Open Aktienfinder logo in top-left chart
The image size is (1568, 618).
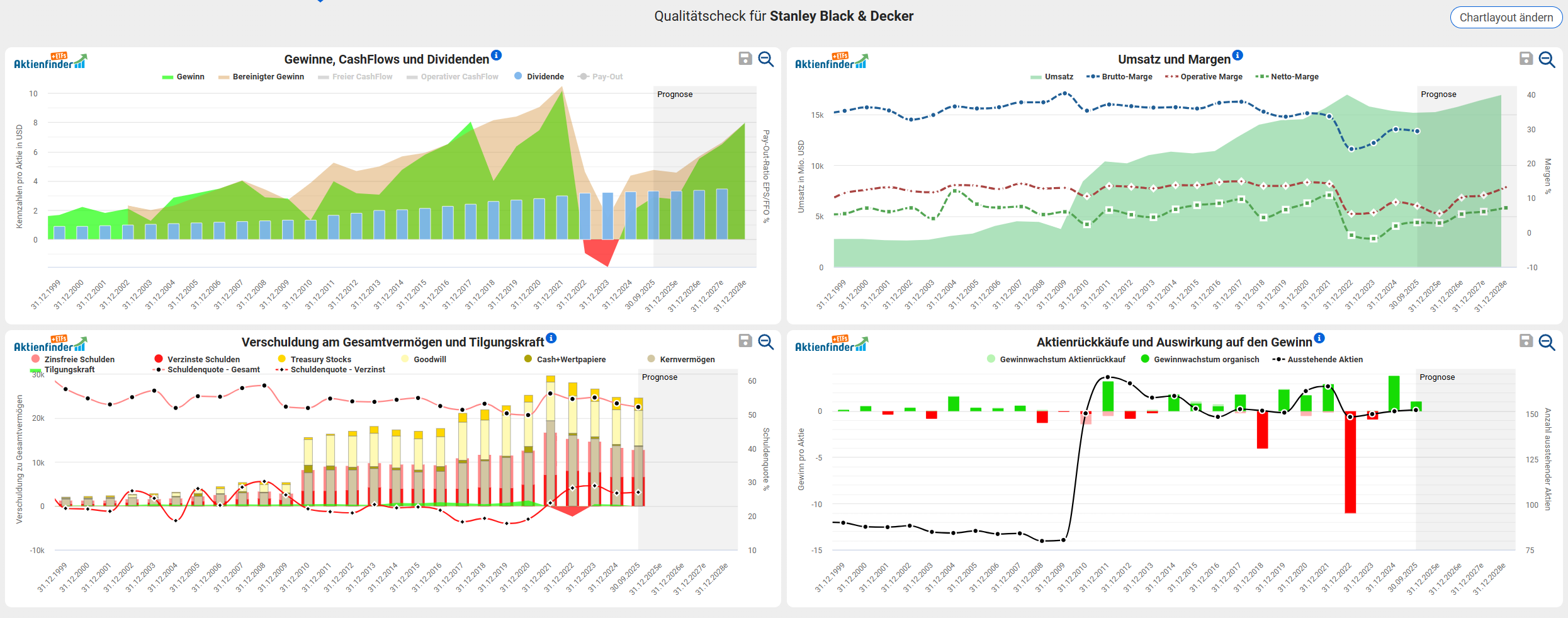[x=50, y=61]
